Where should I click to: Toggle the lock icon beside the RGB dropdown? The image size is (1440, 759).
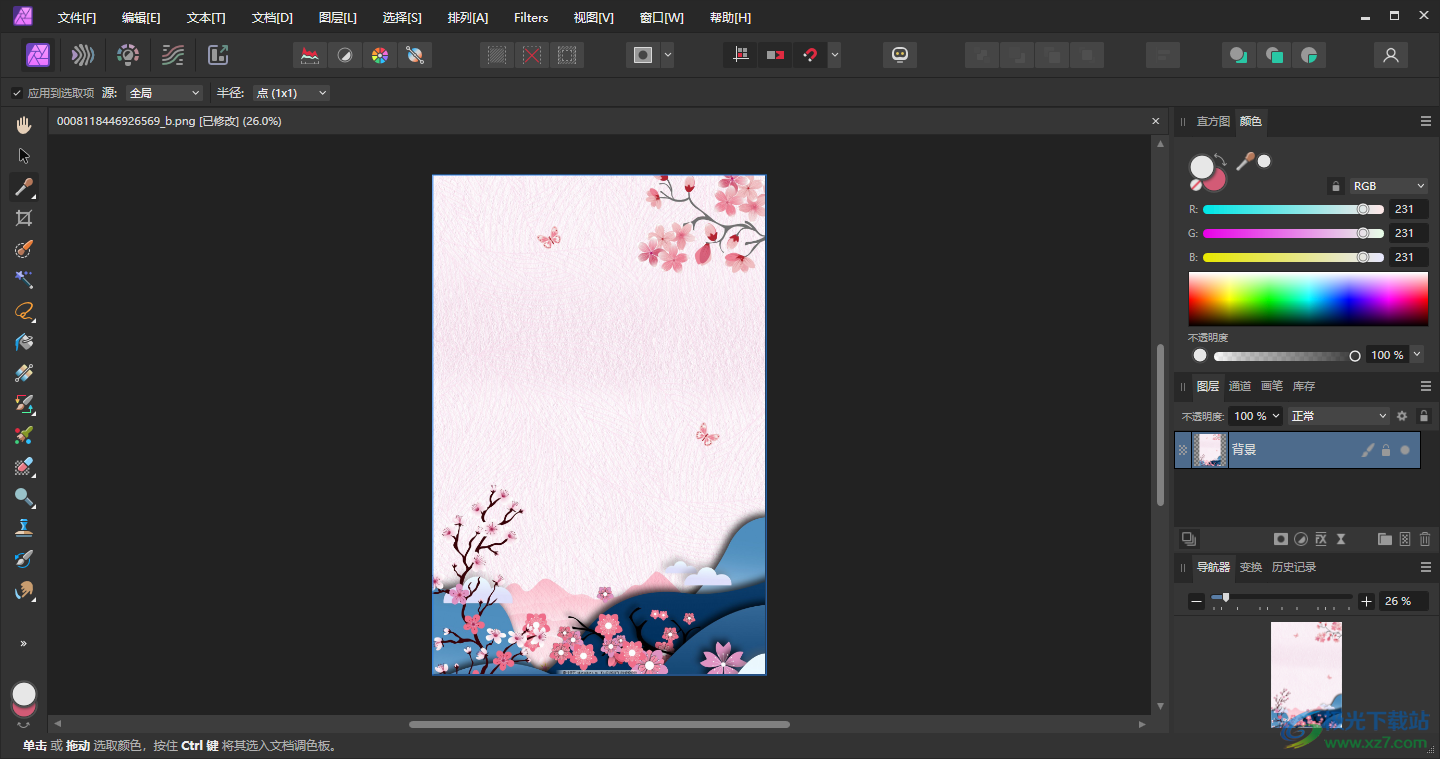pyautogui.click(x=1335, y=186)
